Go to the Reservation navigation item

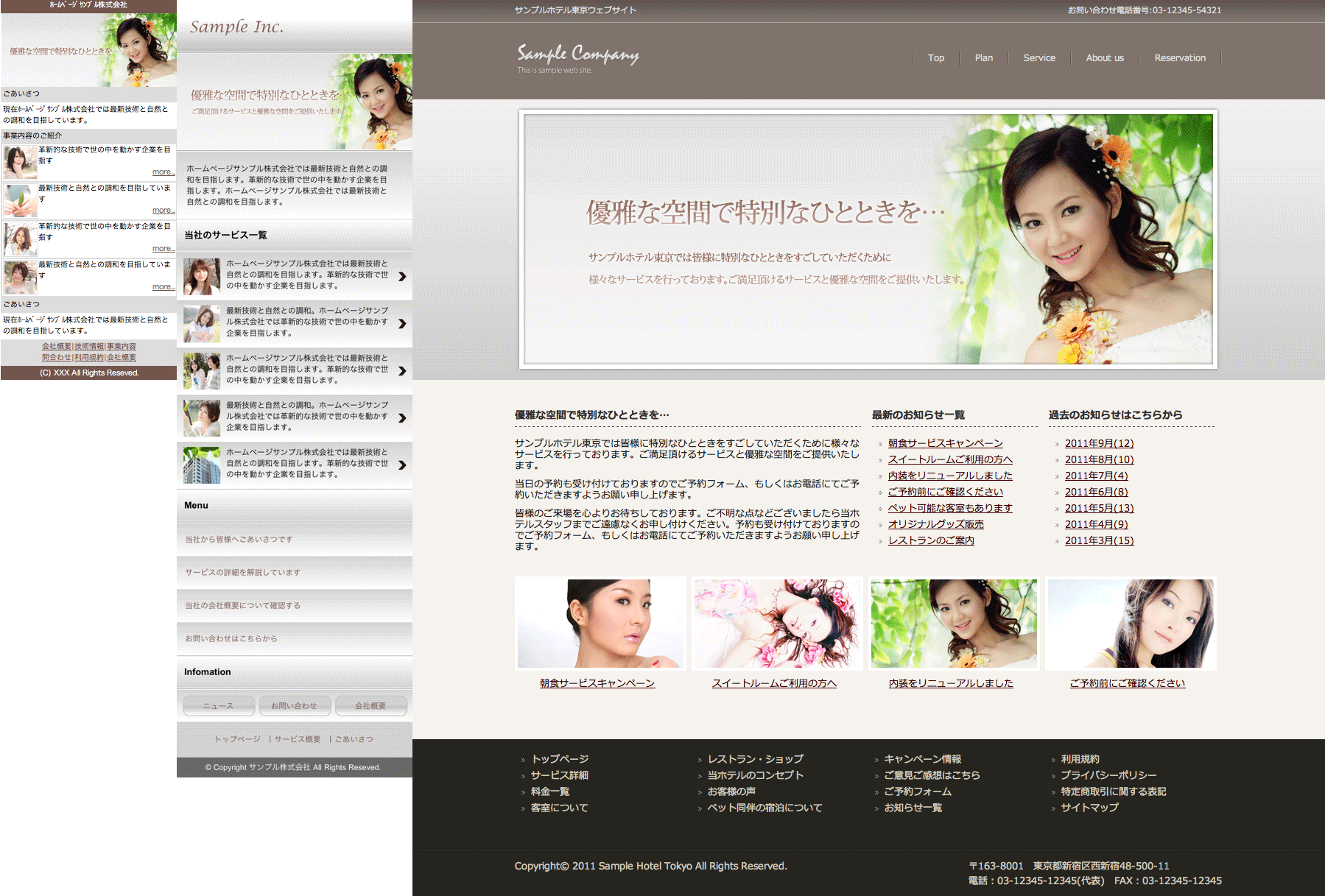pos(1179,58)
